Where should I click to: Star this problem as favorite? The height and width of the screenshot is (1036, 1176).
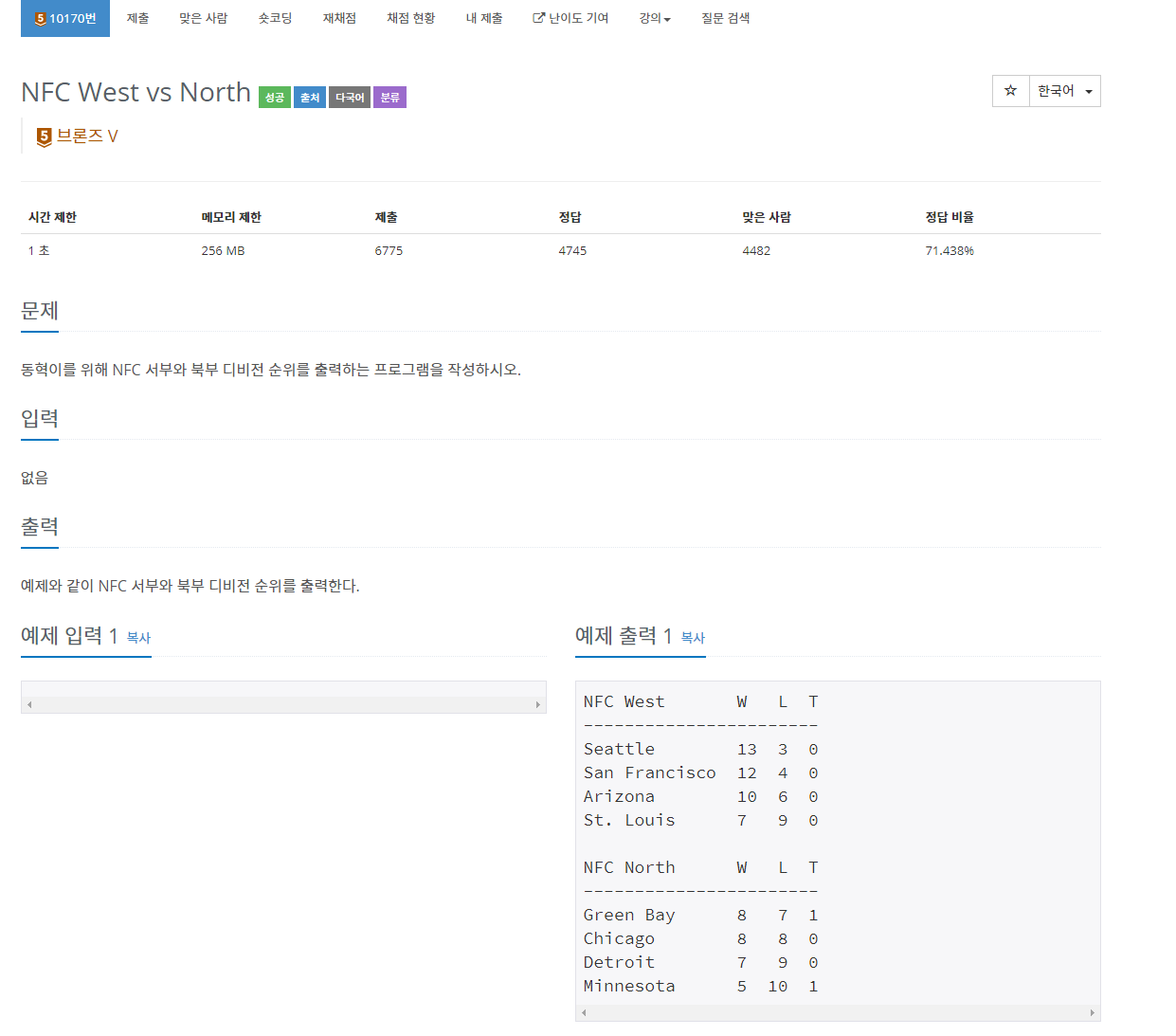(1011, 91)
